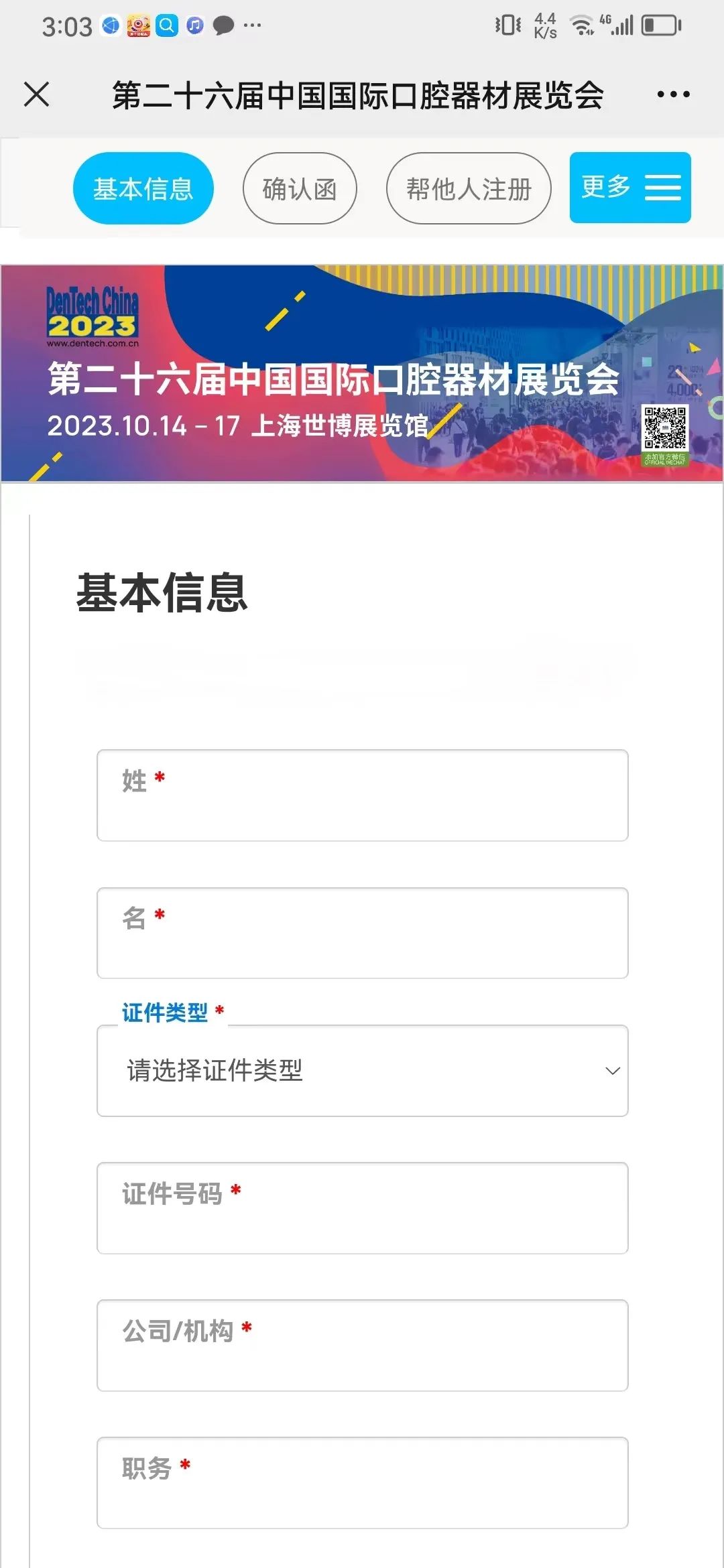Open the 帮他人注册 tab
The image size is (724, 1568).
click(x=469, y=188)
